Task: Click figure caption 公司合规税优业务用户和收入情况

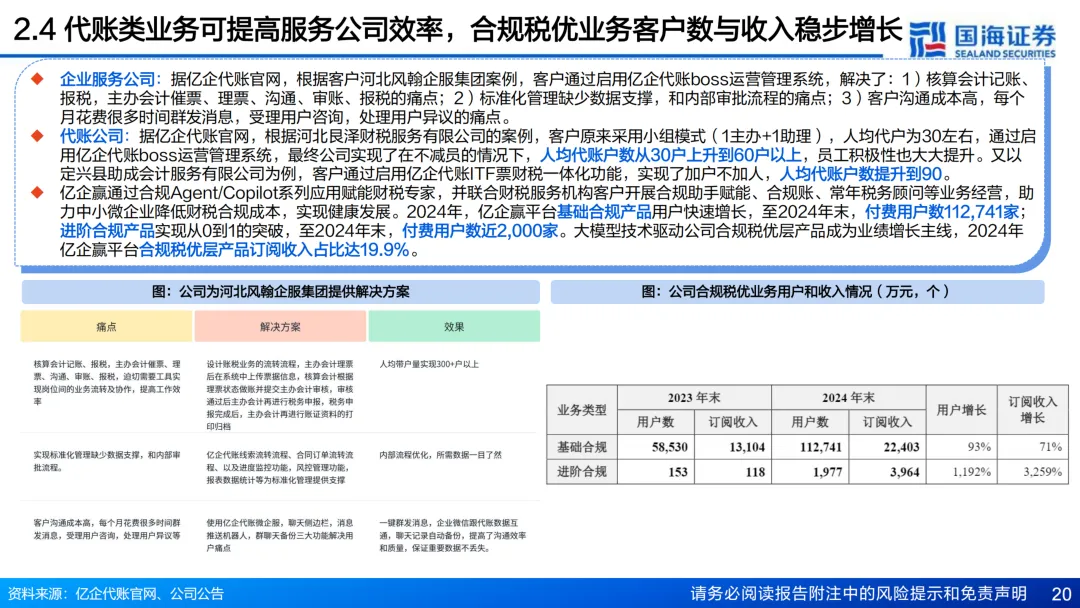Action: [x=796, y=292]
